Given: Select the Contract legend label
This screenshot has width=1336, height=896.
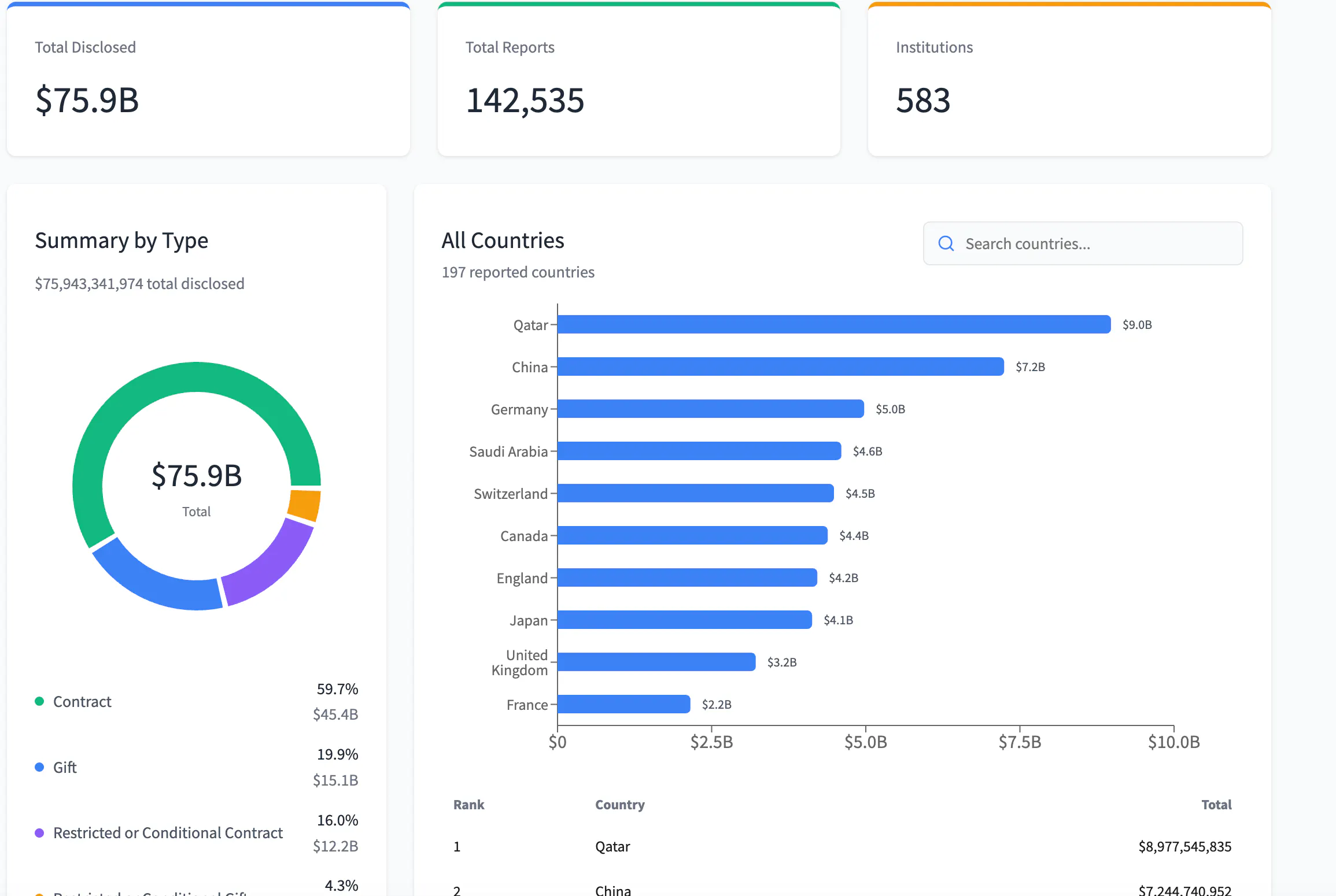Looking at the screenshot, I should [82, 702].
